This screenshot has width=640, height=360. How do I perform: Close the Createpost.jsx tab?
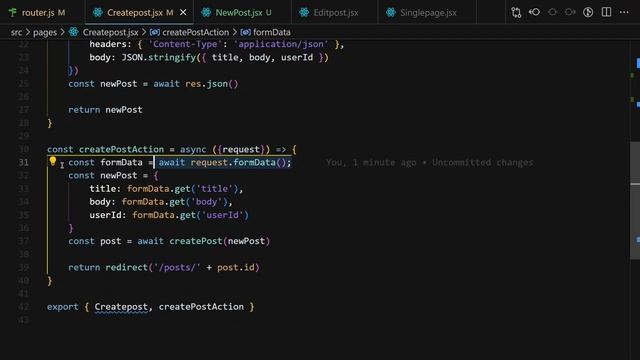(183, 13)
